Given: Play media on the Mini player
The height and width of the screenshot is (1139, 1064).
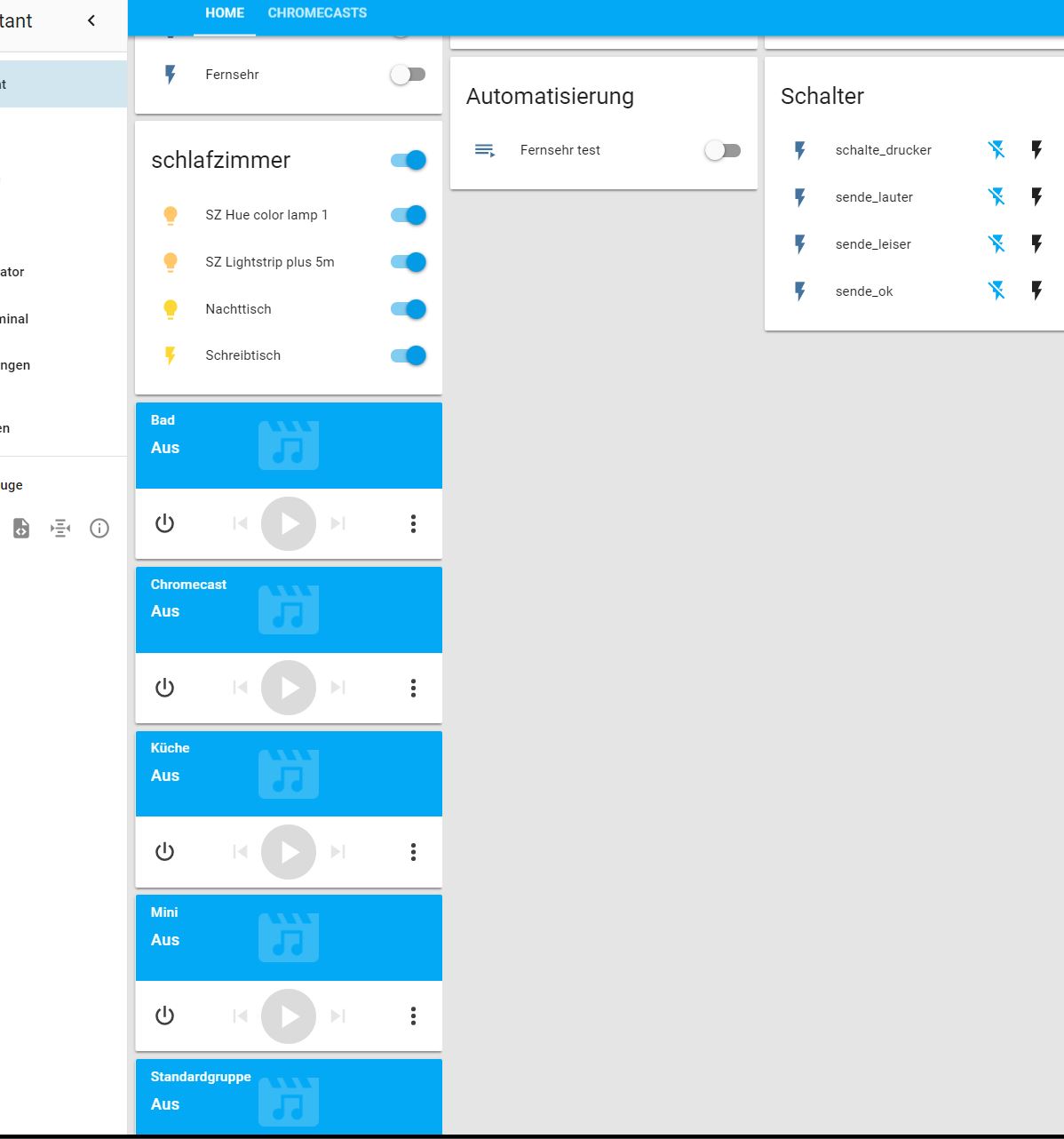Looking at the screenshot, I should tap(289, 1016).
